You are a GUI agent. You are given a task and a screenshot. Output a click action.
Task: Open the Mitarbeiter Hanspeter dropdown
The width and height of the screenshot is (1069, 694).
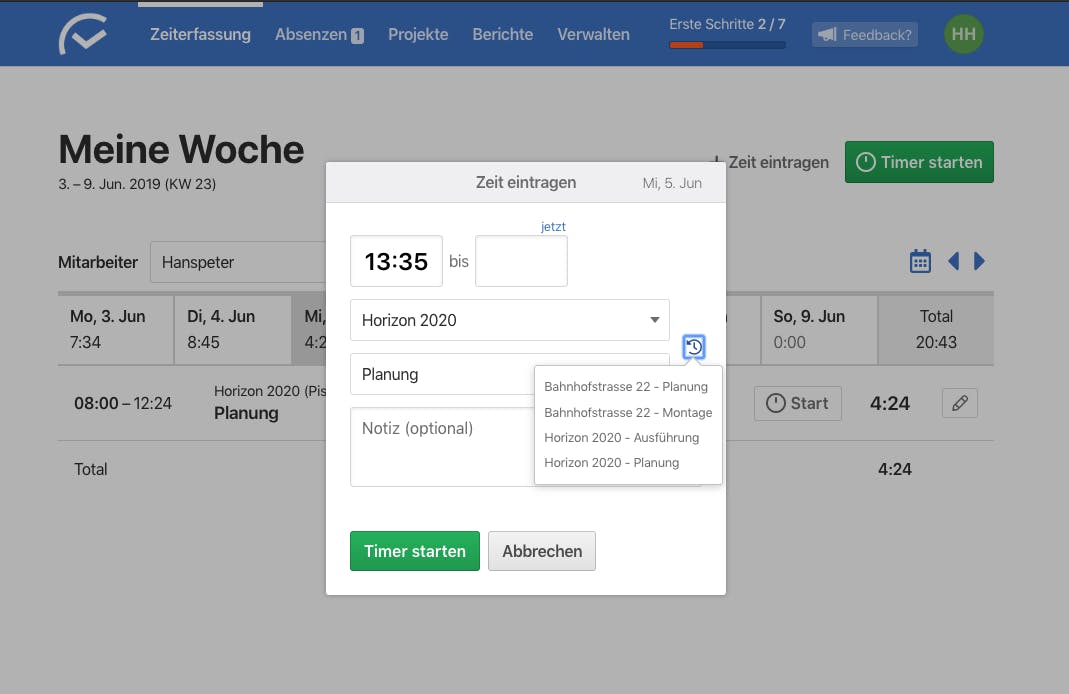tap(238, 262)
